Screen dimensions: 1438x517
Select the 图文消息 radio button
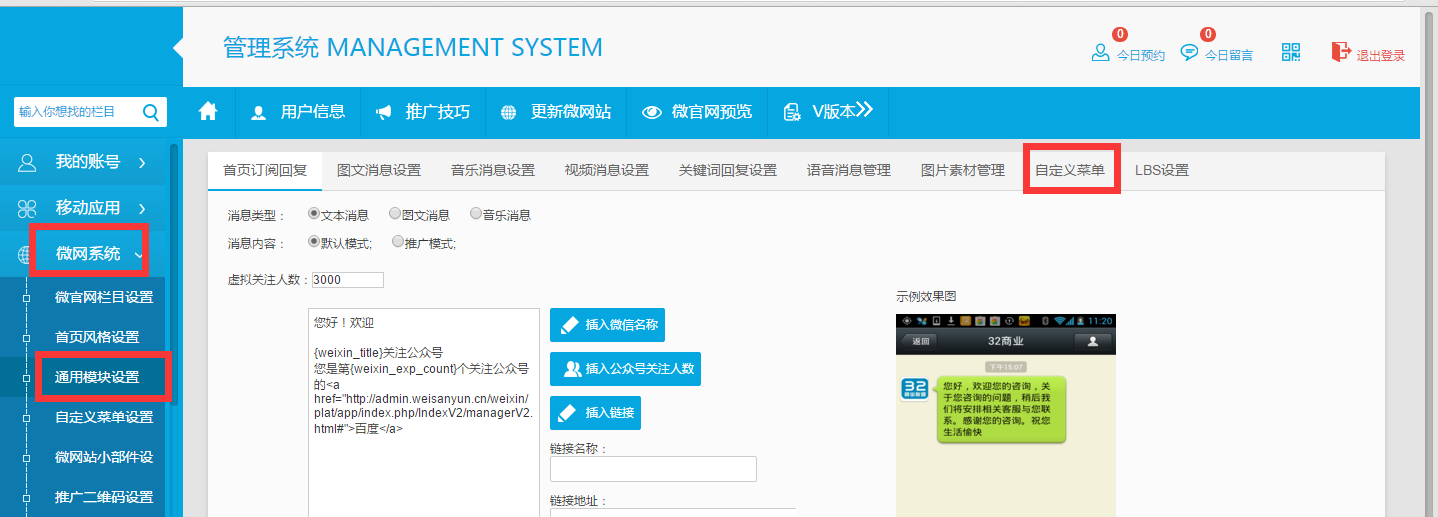coord(395,214)
